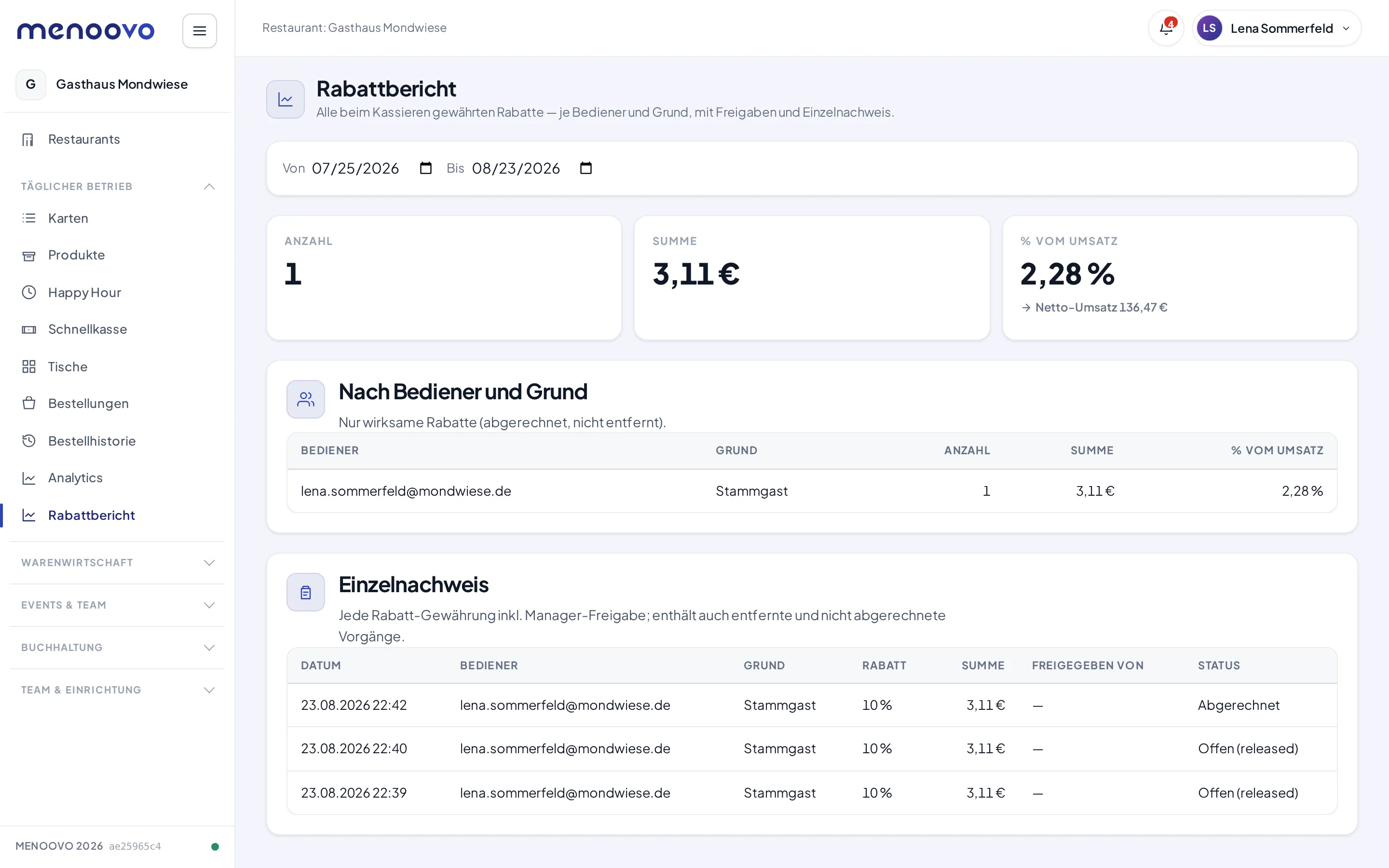Open Netto-Umsatz 136,47 € link
The width and height of the screenshot is (1389, 868).
[1094, 308]
